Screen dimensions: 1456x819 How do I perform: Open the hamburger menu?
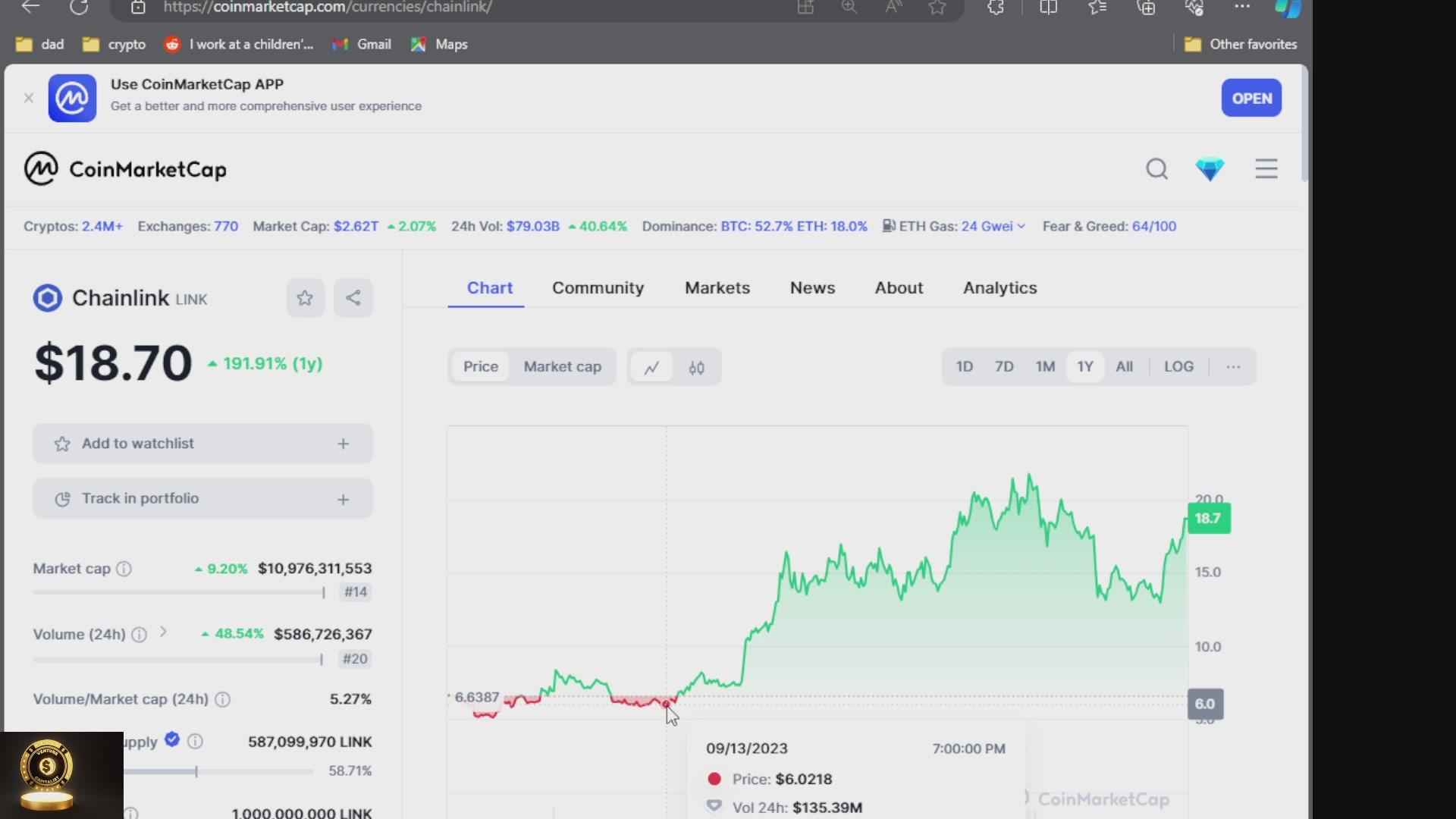click(1266, 168)
